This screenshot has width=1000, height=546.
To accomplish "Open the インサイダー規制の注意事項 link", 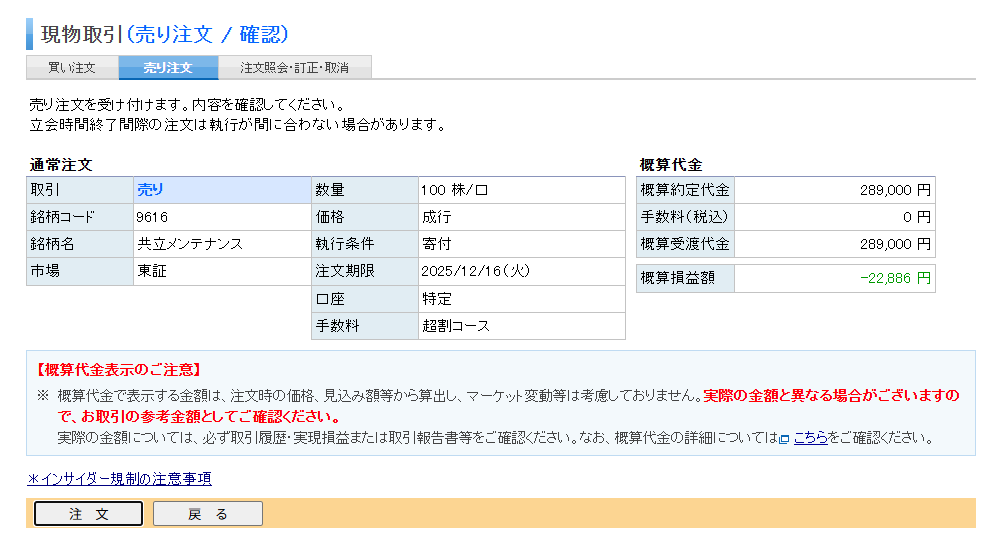I will tap(120, 479).
